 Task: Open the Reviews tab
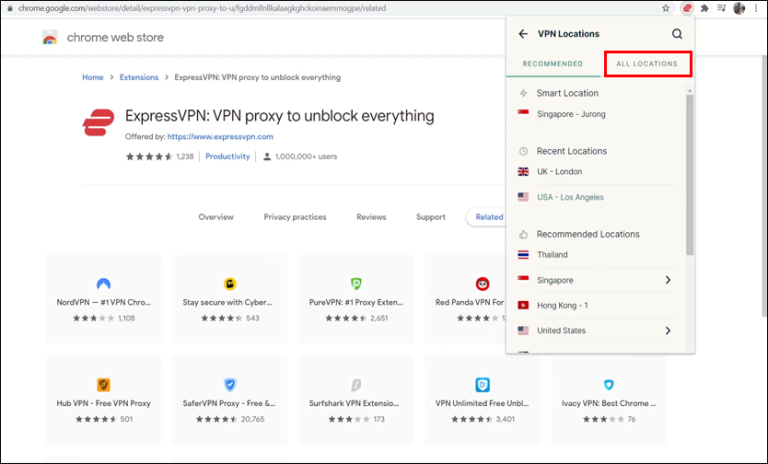pos(371,217)
